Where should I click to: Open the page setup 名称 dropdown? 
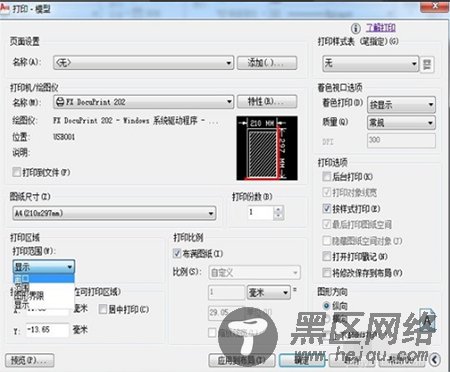tap(143, 63)
